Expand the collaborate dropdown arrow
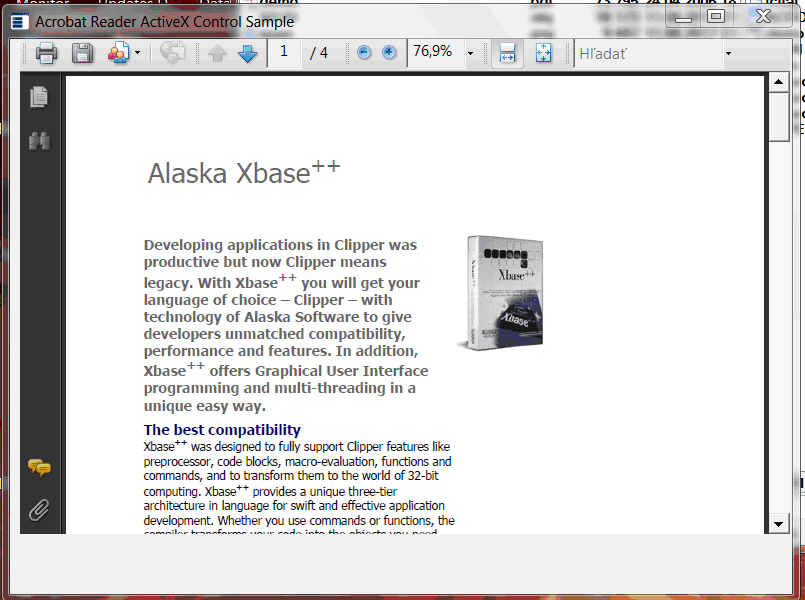This screenshot has width=805, height=600. click(138, 53)
